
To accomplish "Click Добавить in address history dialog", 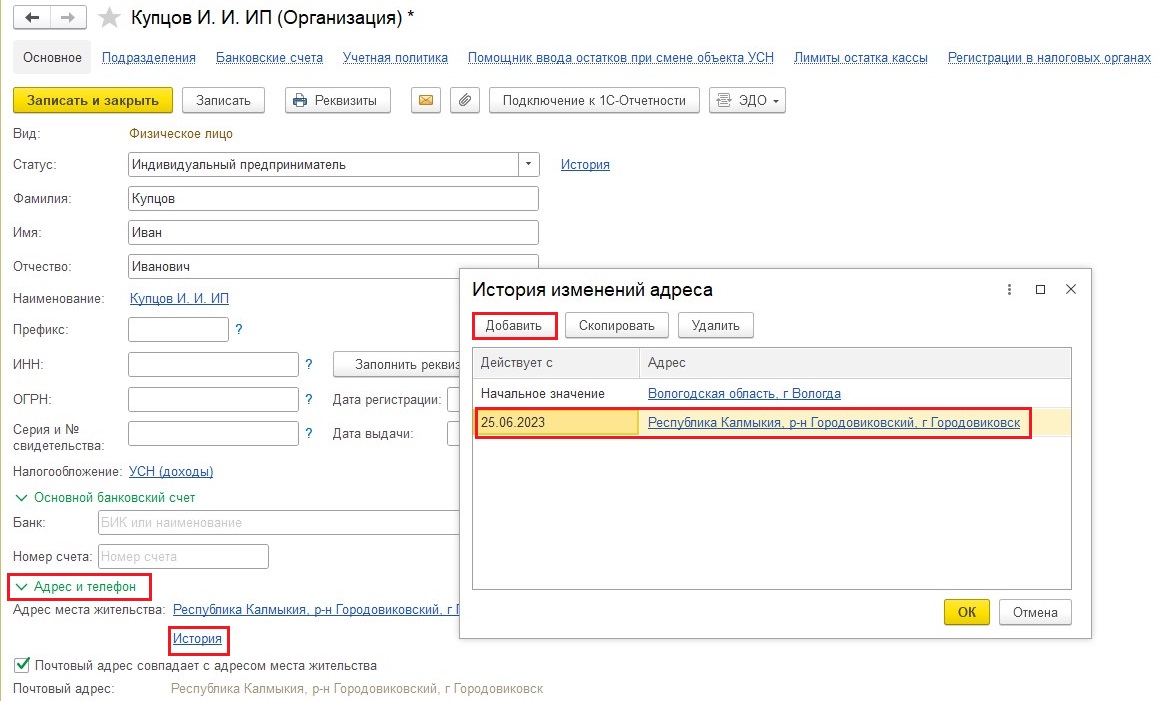I will 514,325.
